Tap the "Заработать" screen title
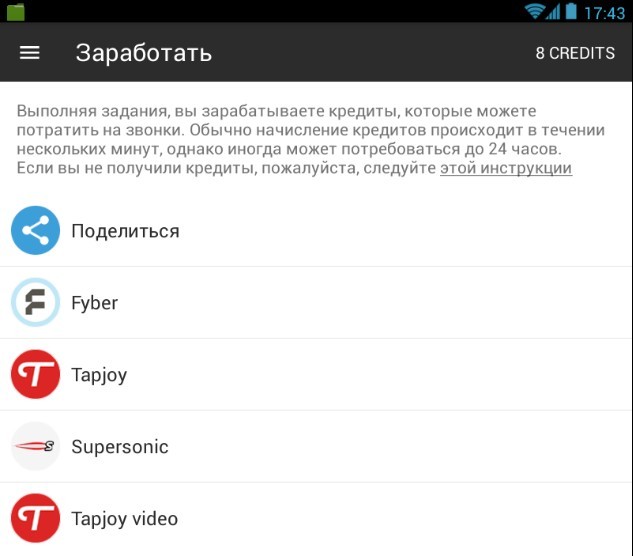Image resolution: width=633 pixels, height=556 pixels. [x=144, y=53]
